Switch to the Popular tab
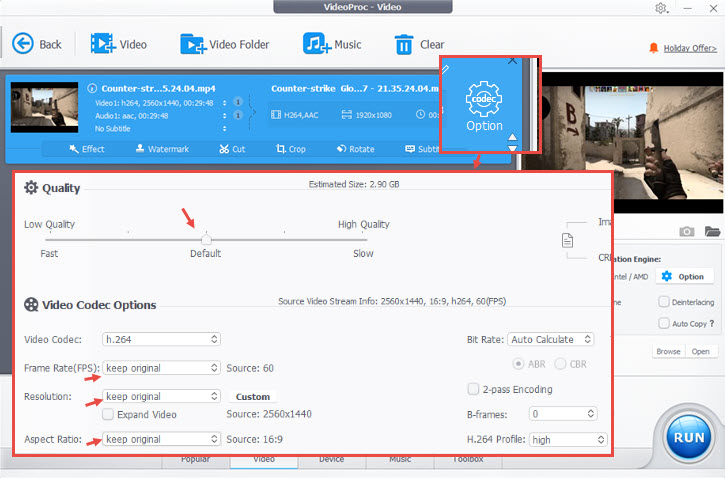This screenshot has height=478, width=725. pyautogui.click(x=196, y=461)
